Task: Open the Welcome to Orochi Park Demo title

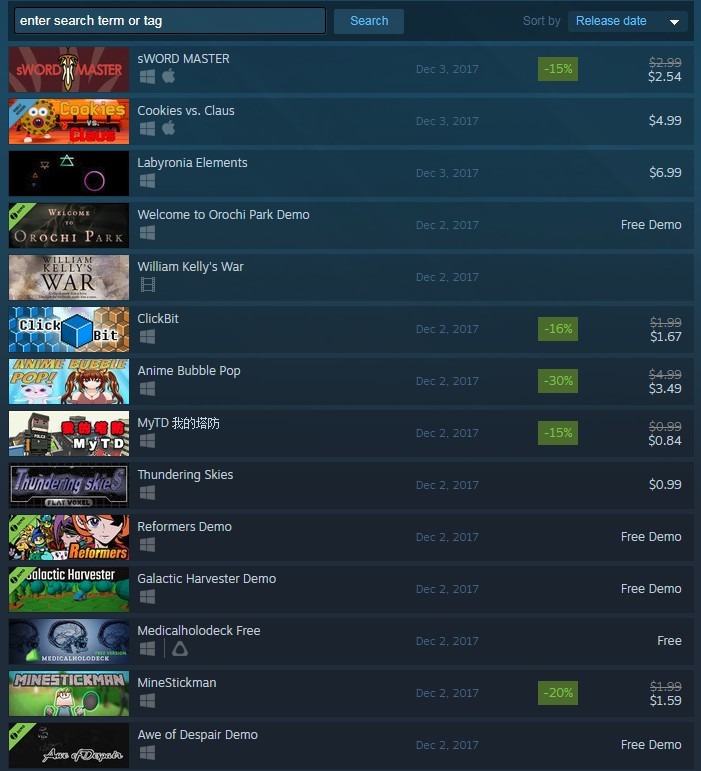Action: coord(223,215)
